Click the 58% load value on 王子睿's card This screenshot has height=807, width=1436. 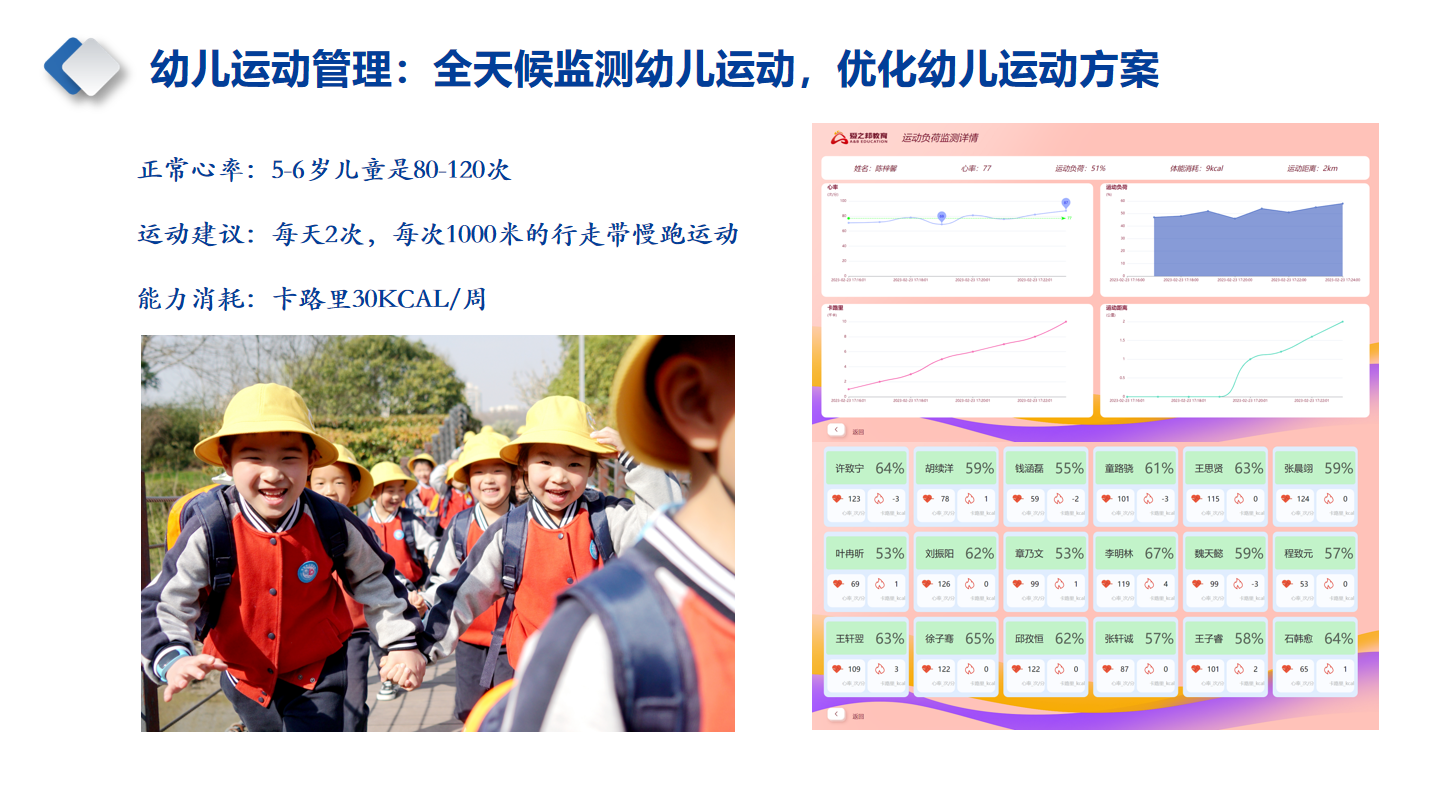(x=1248, y=638)
